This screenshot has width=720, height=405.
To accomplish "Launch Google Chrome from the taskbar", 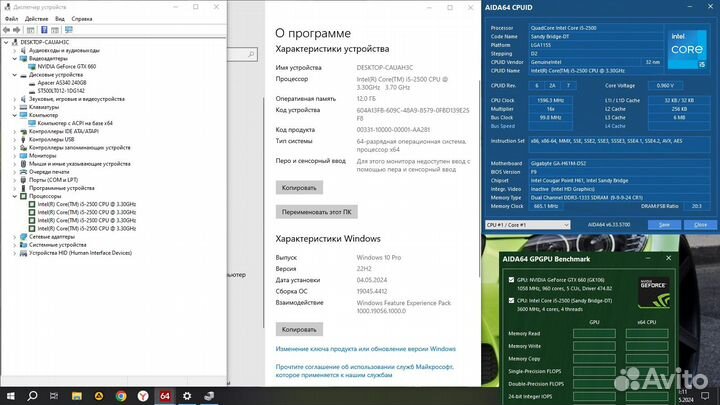I will (x=121, y=396).
